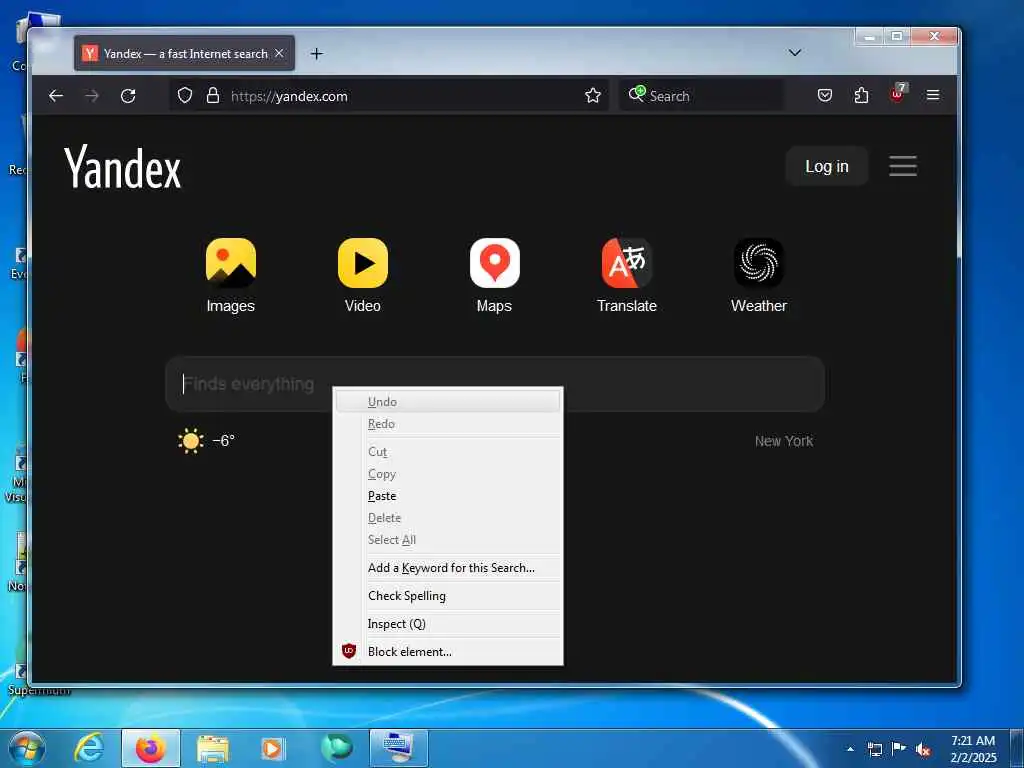This screenshot has width=1024, height=768.
Task: Open the uBlock Origin toolbar icon
Action: [898, 93]
